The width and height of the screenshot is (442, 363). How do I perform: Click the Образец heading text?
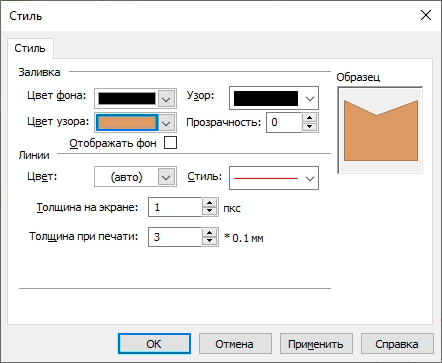[x=358, y=77]
